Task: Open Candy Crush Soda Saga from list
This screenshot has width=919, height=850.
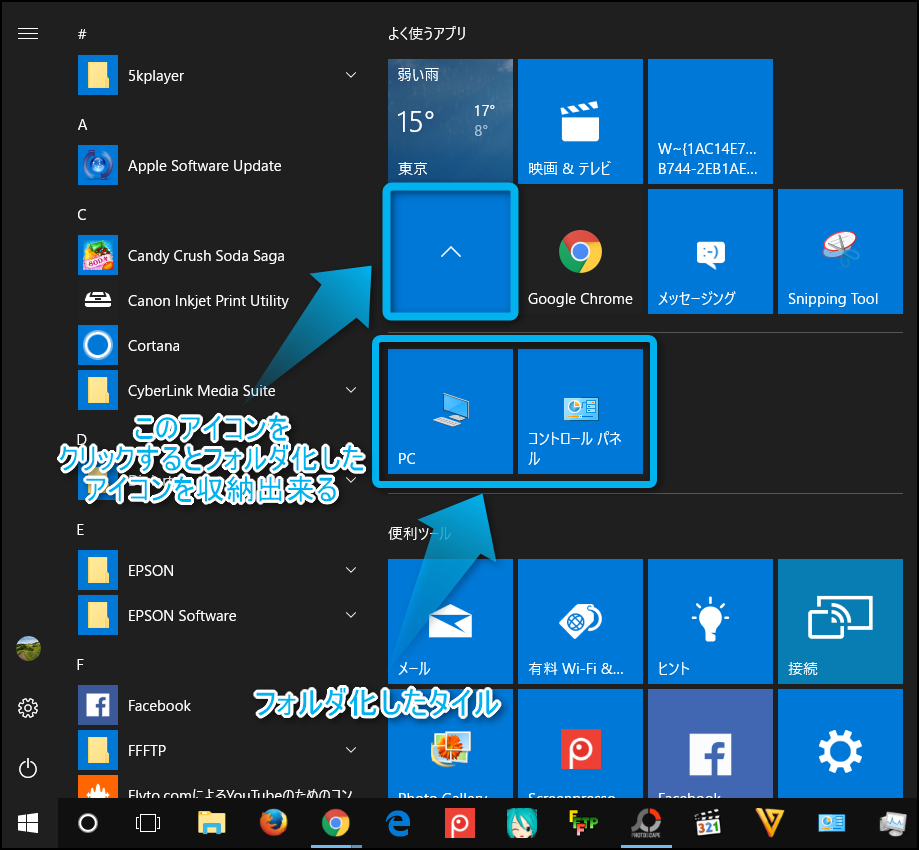Action: [x=206, y=256]
